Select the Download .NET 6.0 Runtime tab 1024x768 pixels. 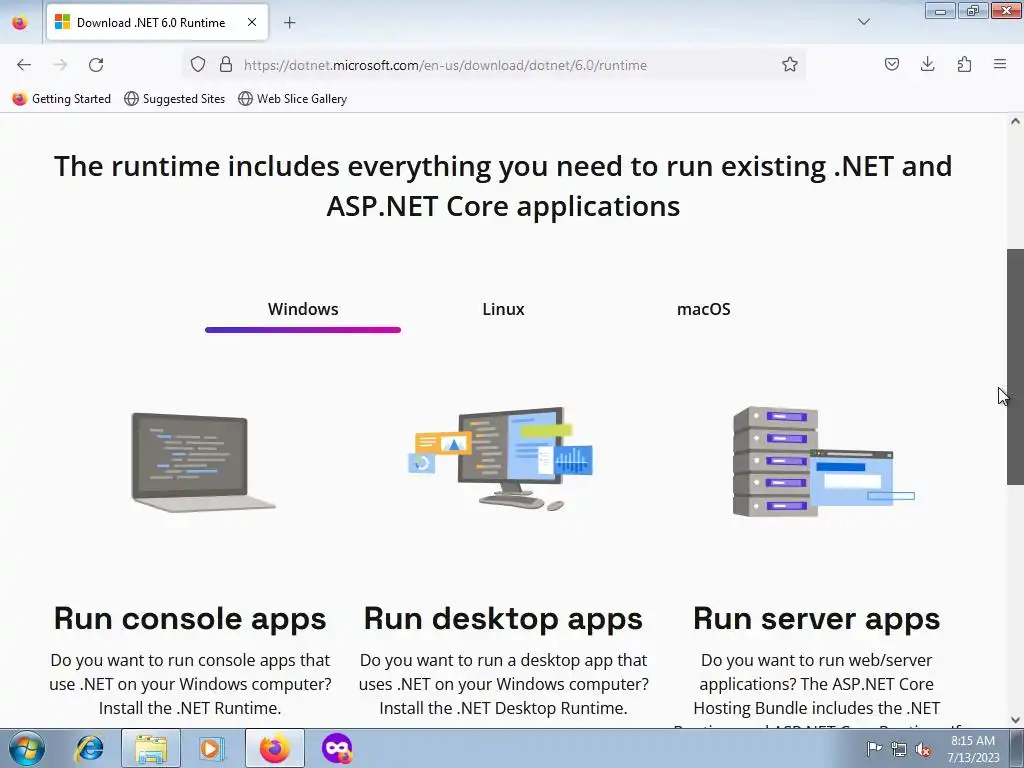157,22
